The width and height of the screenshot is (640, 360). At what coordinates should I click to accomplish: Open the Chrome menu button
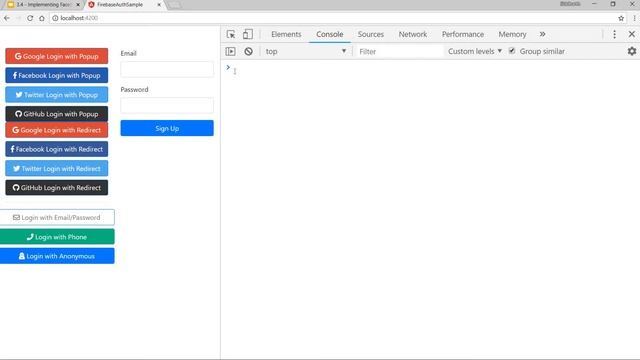[634, 18]
